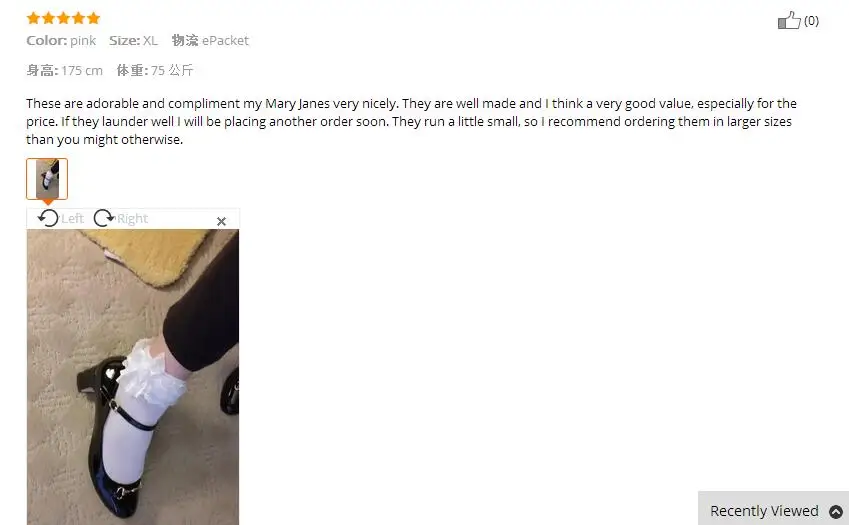Select the review photo thumbnail

pyautogui.click(x=47, y=179)
